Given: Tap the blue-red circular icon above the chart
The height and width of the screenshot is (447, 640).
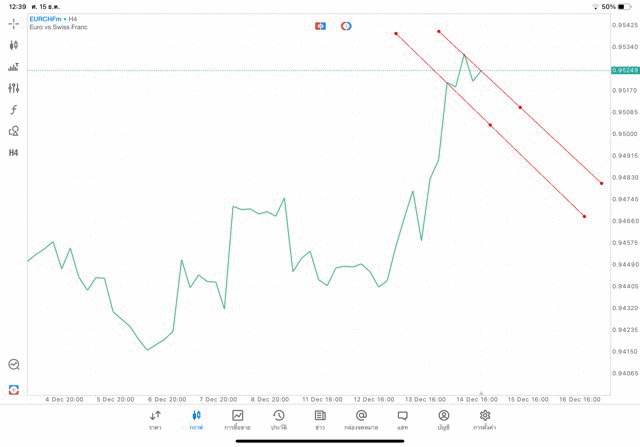Looking at the screenshot, I should 346,26.
